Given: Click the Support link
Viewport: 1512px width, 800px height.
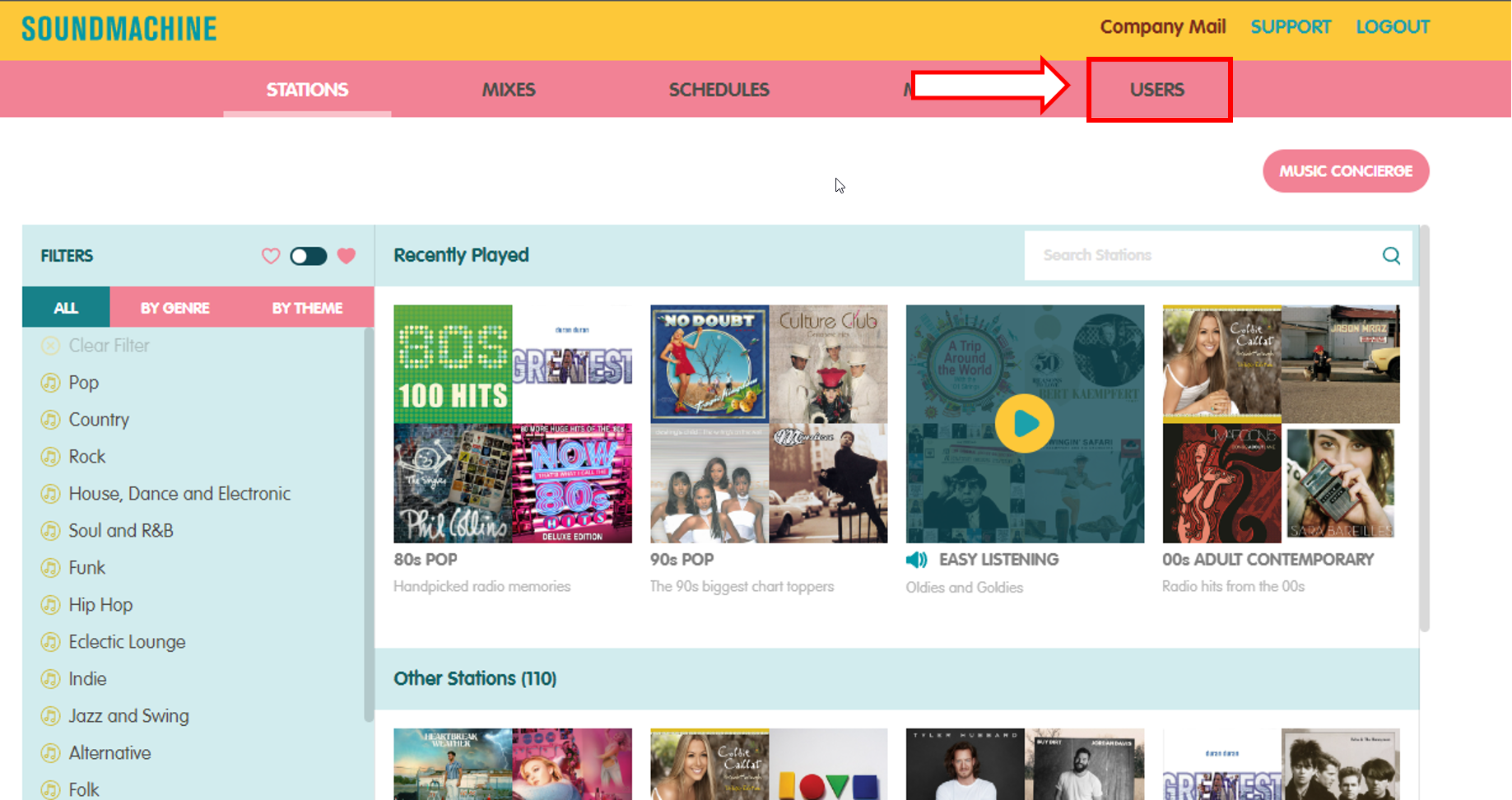Looking at the screenshot, I should 1291,27.
